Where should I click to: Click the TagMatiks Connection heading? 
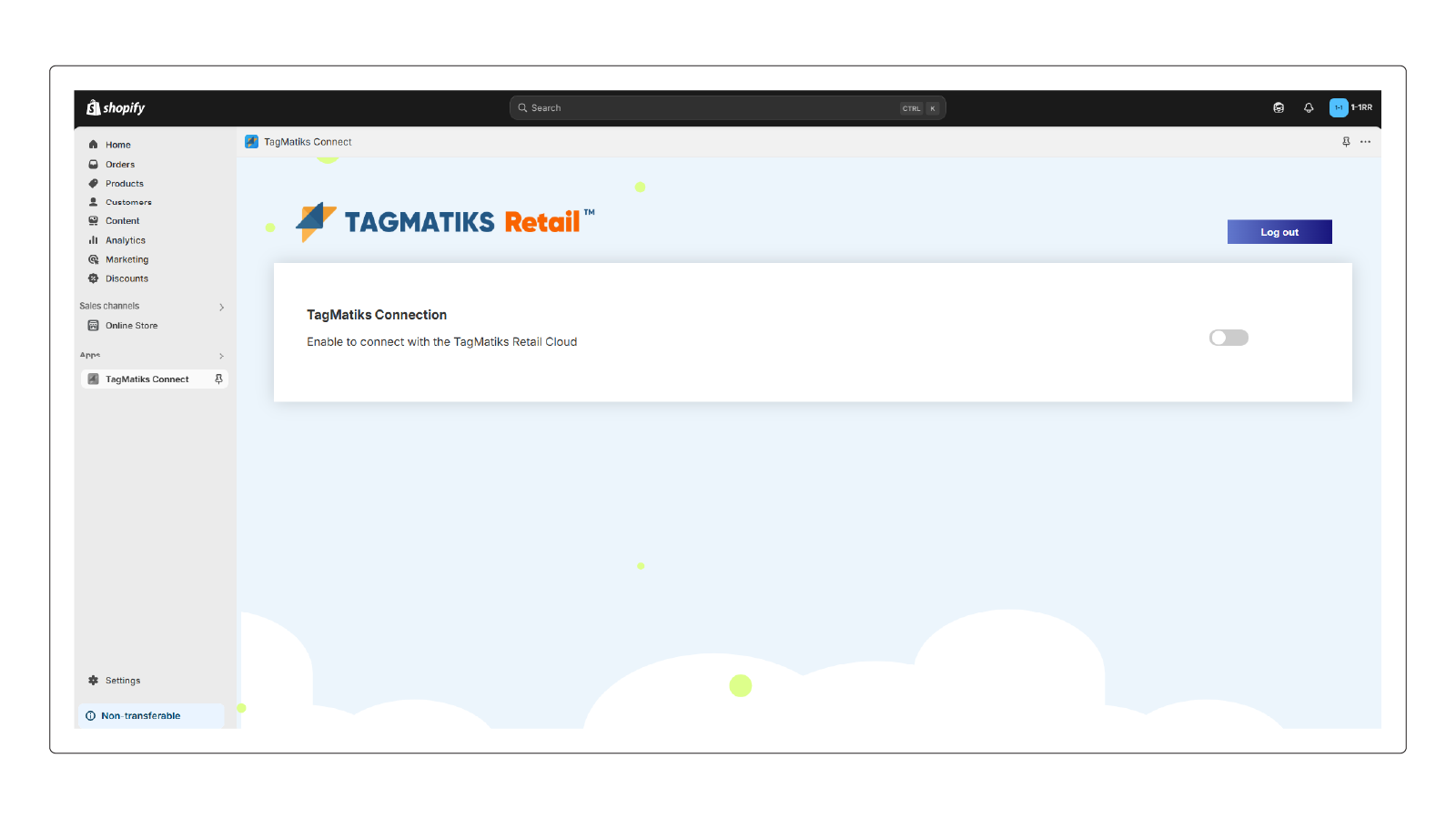pyautogui.click(x=377, y=315)
